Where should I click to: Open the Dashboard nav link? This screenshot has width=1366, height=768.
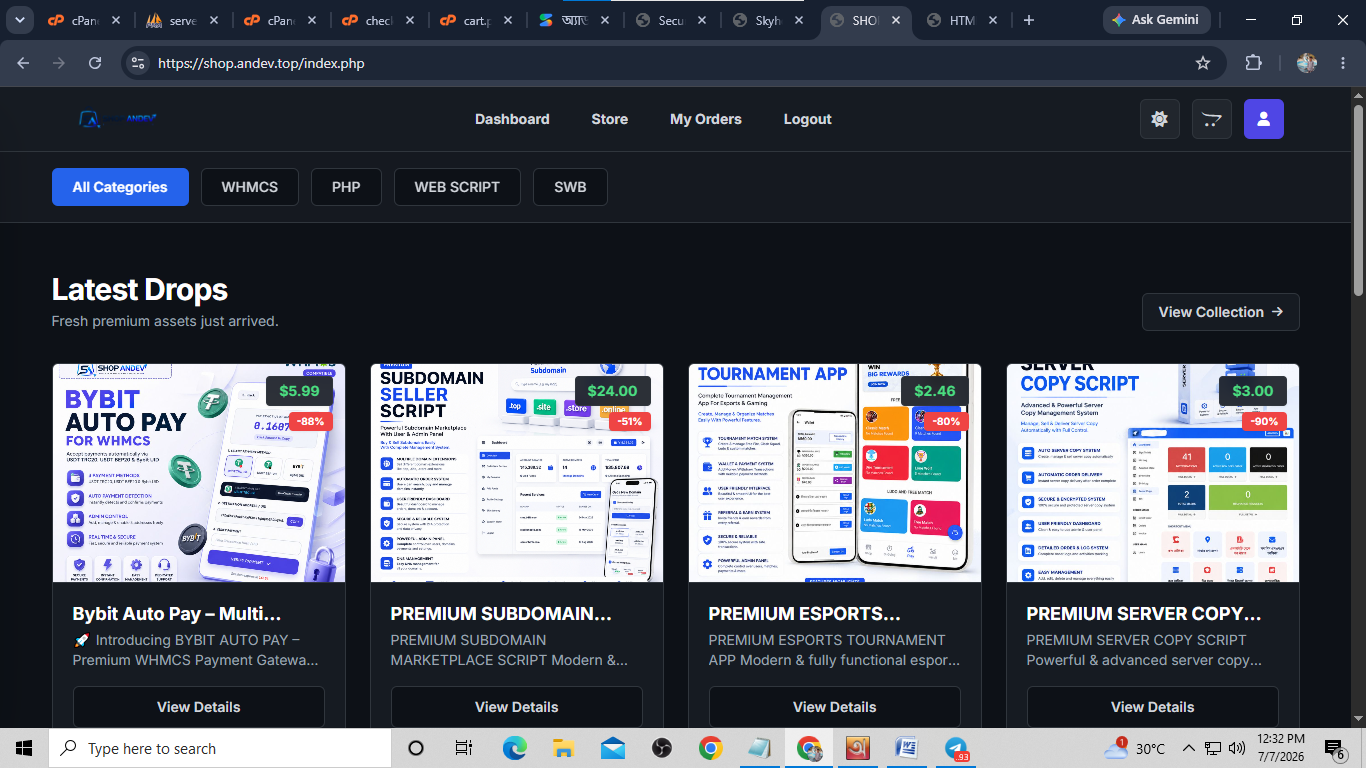tap(512, 119)
